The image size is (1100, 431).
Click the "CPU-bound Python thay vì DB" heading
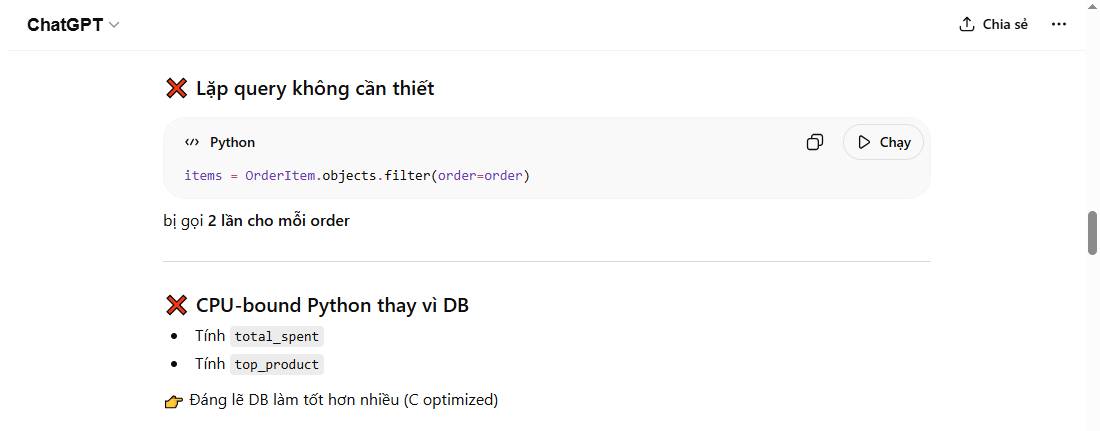pos(332,306)
